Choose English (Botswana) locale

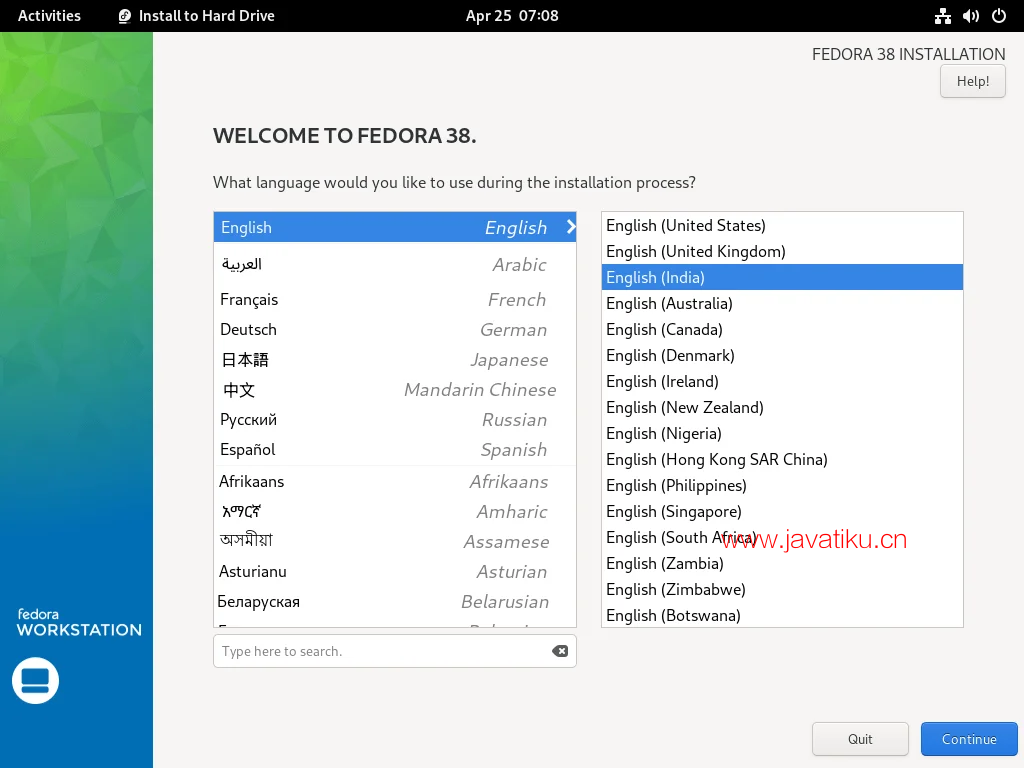782,615
